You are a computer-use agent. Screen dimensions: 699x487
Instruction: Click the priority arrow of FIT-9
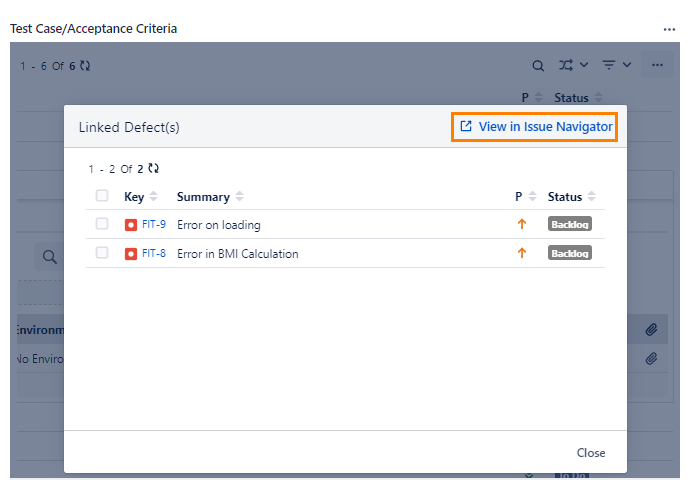click(x=522, y=224)
